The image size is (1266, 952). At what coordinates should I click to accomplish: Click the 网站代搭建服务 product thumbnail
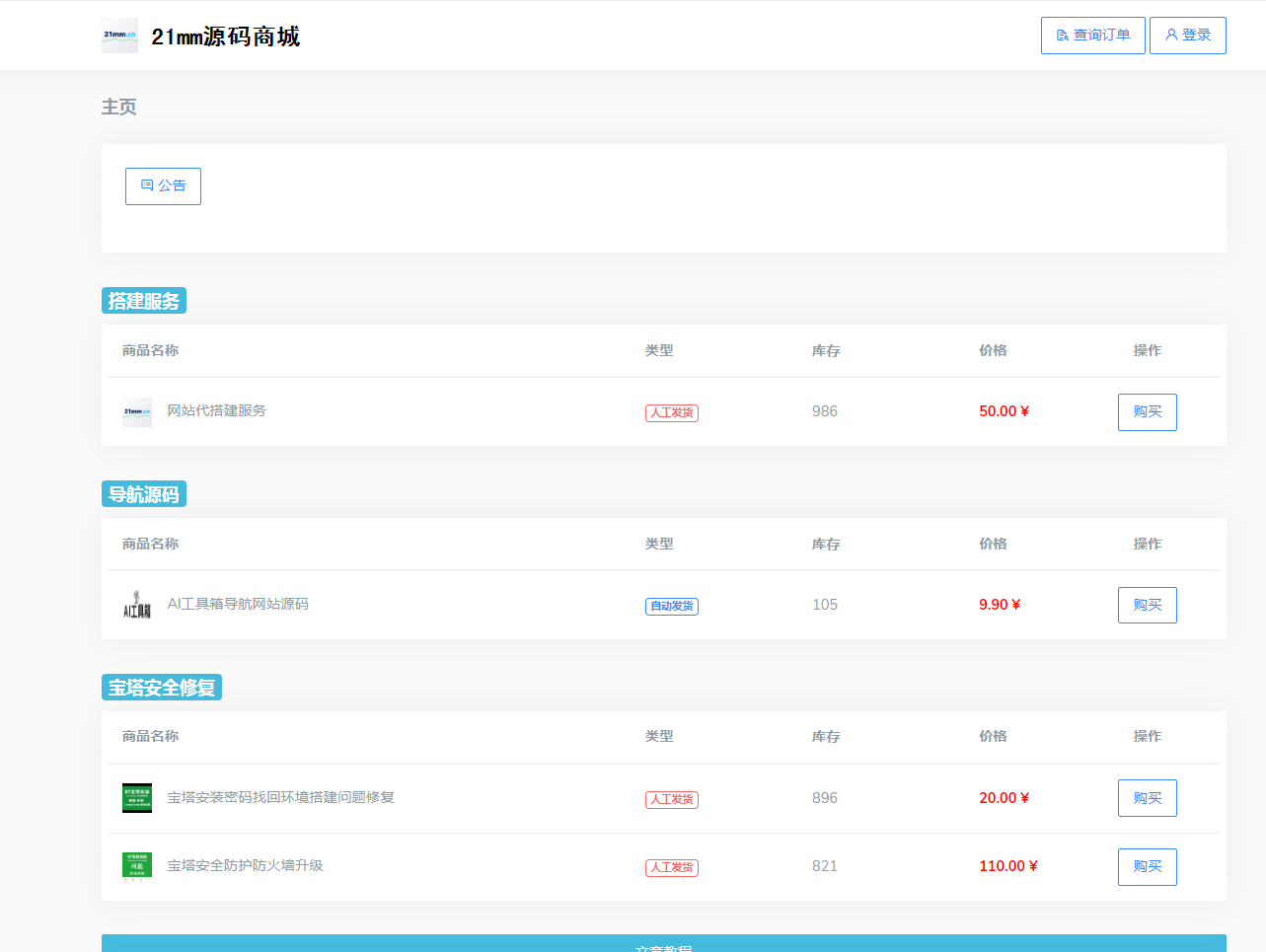click(x=137, y=411)
